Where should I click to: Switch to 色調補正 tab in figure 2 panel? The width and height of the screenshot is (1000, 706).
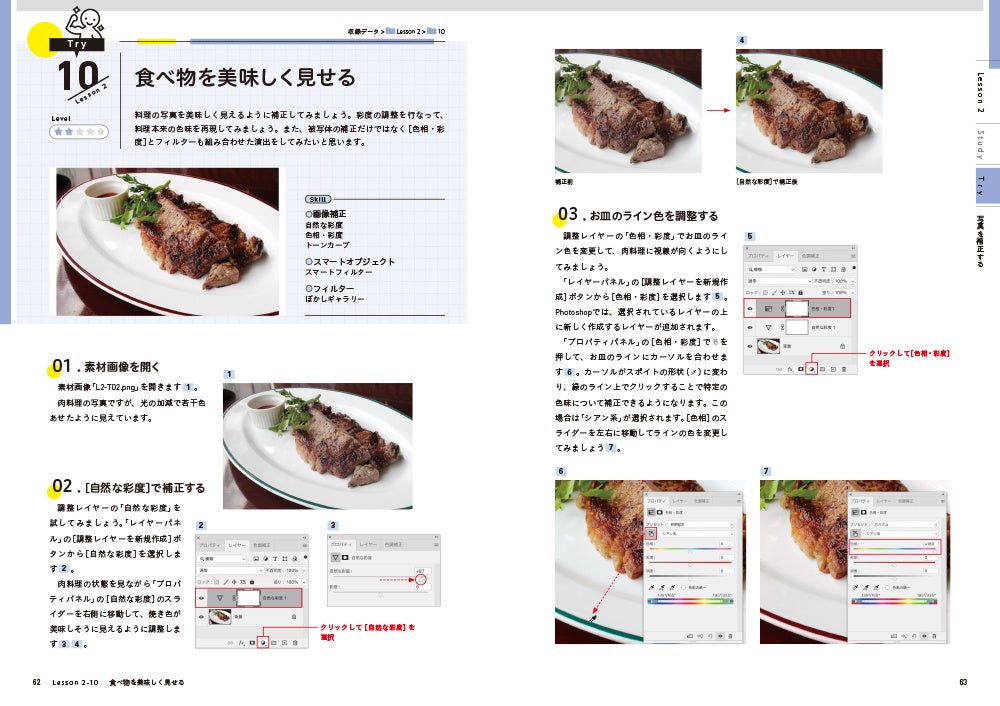pos(262,545)
